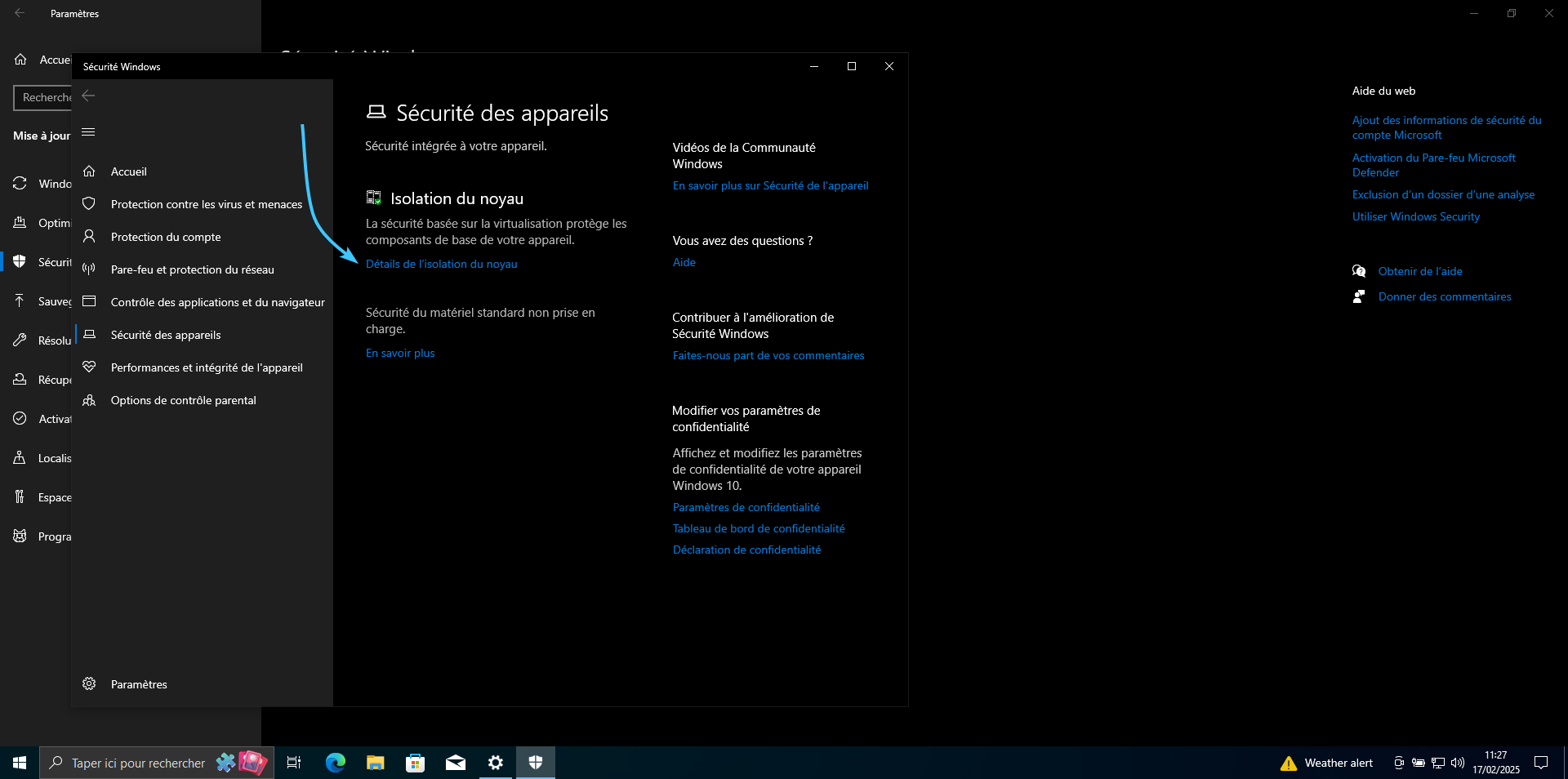Click En savoir plus link
Screen dimensions: 1568x779
[x=400, y=353]
